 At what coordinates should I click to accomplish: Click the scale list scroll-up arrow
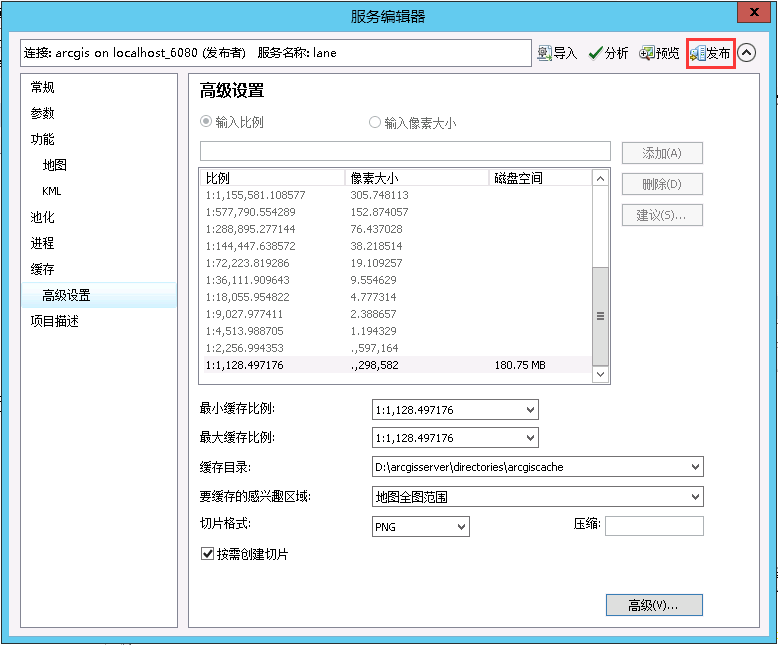pos(600,179)
